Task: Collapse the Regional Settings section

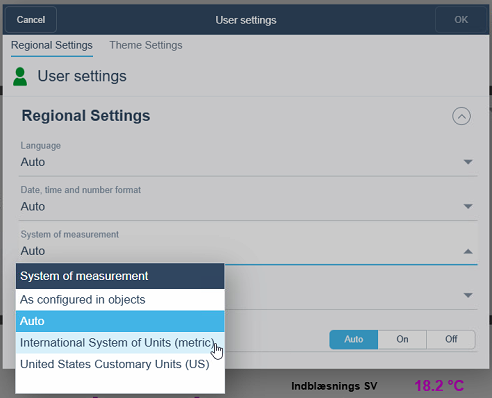Action: pyautogui.click(x=461, y=116)
